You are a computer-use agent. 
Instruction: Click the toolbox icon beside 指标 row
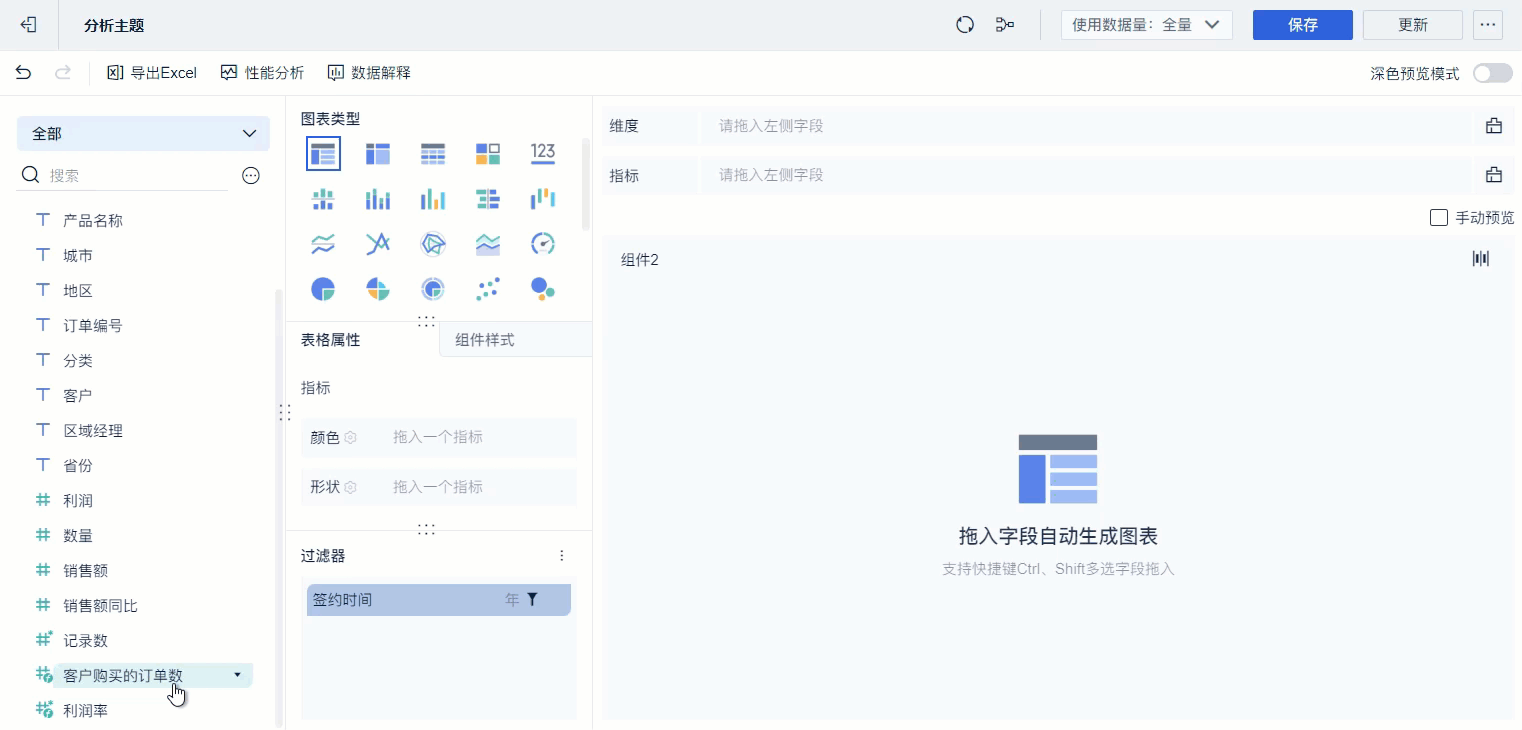(1494, 175)
